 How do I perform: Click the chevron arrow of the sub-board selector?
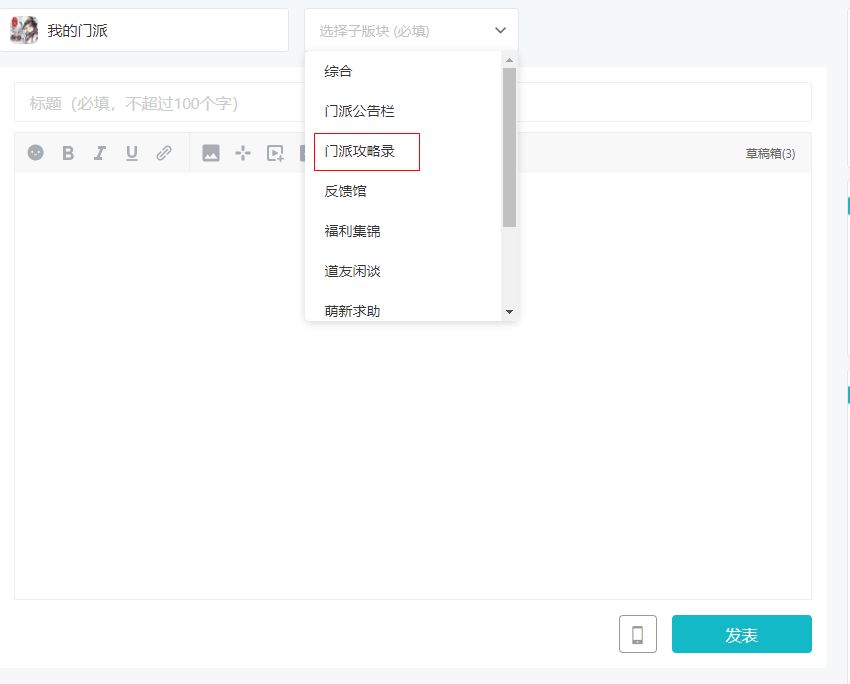pos(500,30)
